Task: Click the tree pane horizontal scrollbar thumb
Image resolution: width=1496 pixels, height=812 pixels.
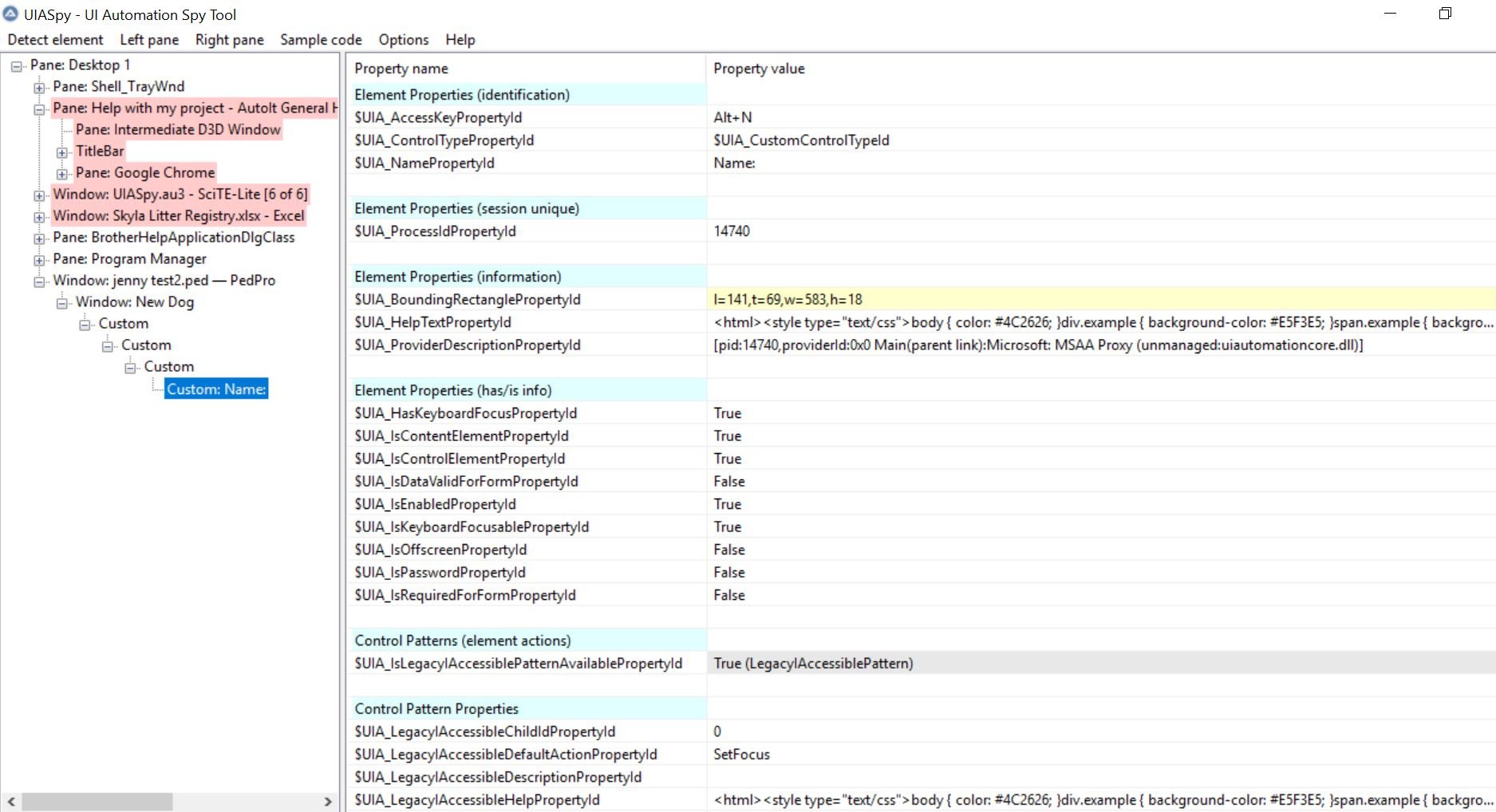Action: tap(97, 802)
